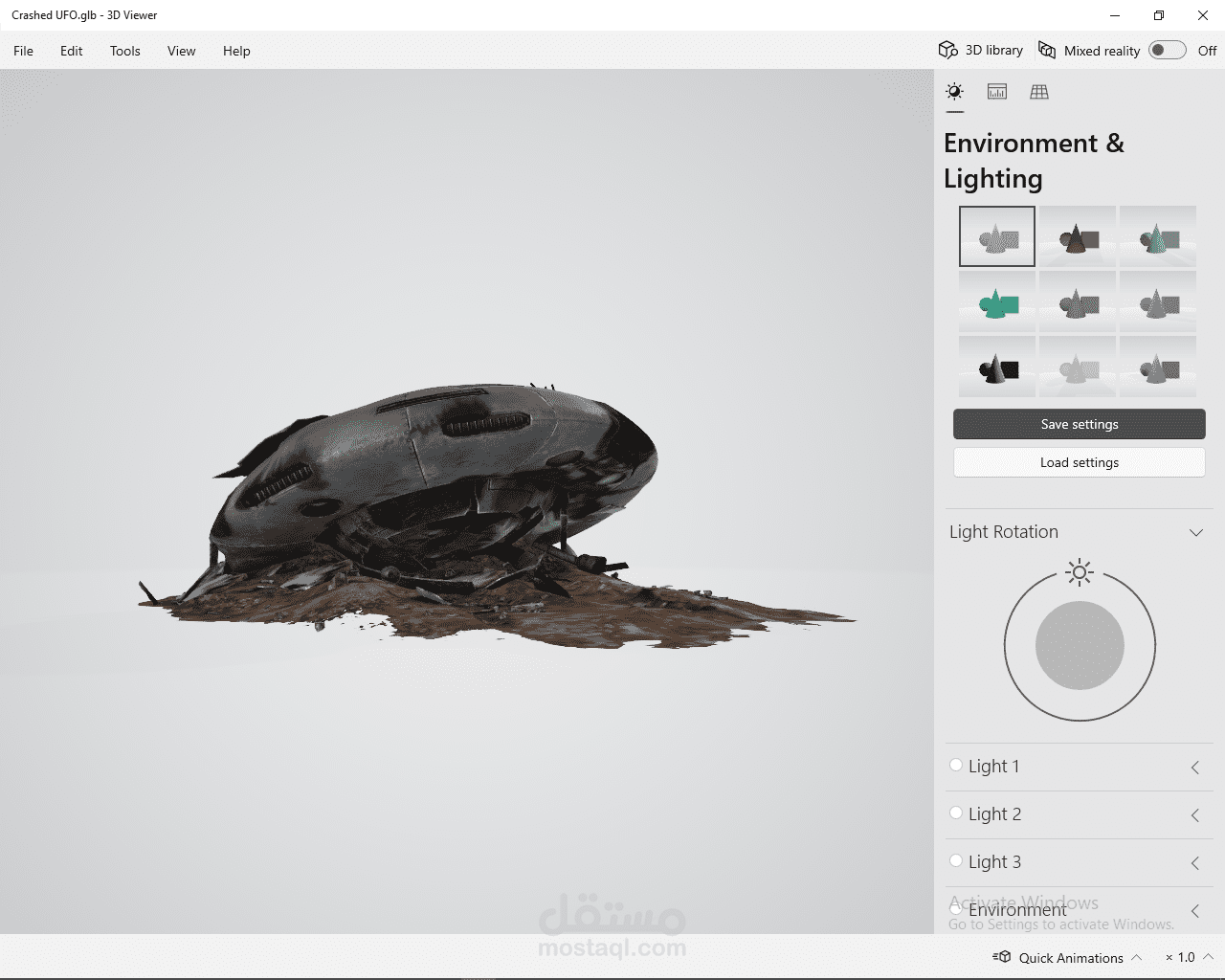Toggle the Light 2 radio circle
Viewport: 1225px width, 980px height.
click(x=956, y=813)
